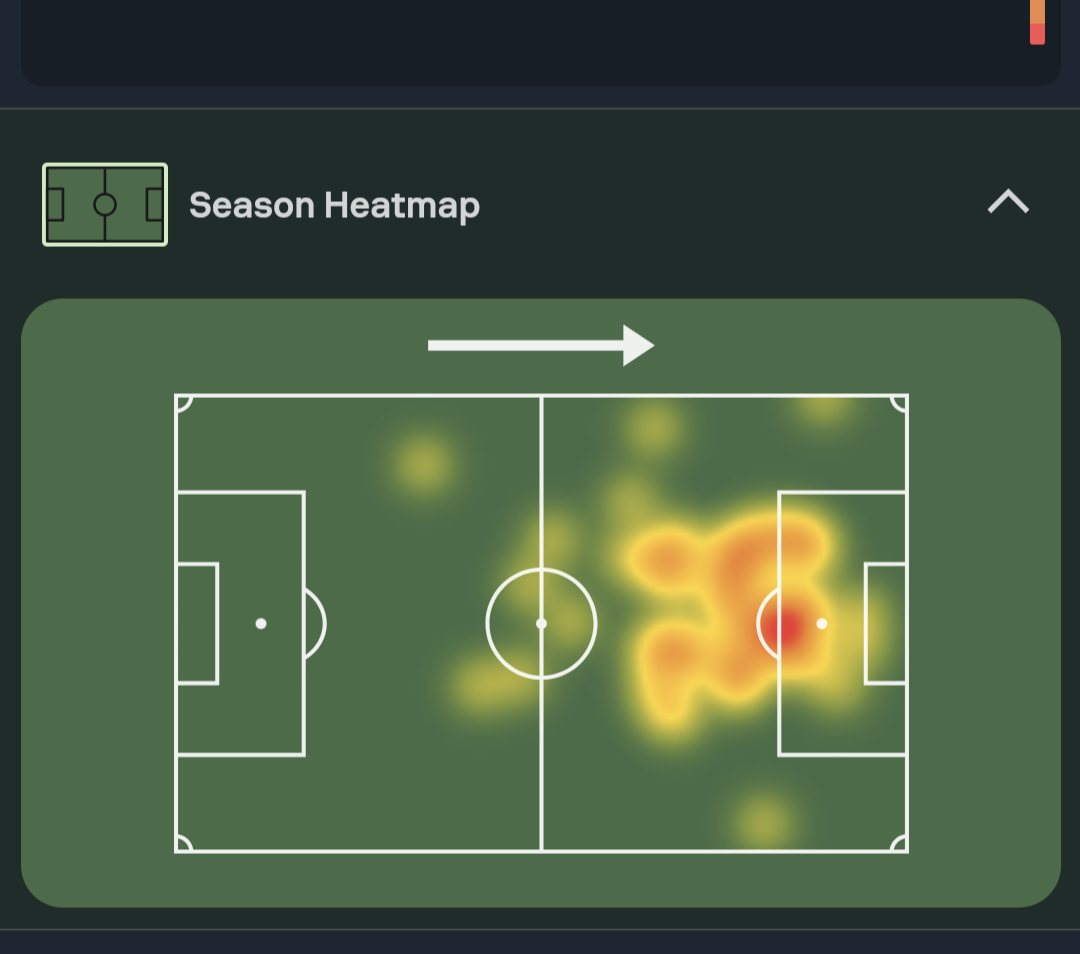Click the top-right corner arc of the pitch
The width and height of the screenshot is (1080, 954).
900,402
